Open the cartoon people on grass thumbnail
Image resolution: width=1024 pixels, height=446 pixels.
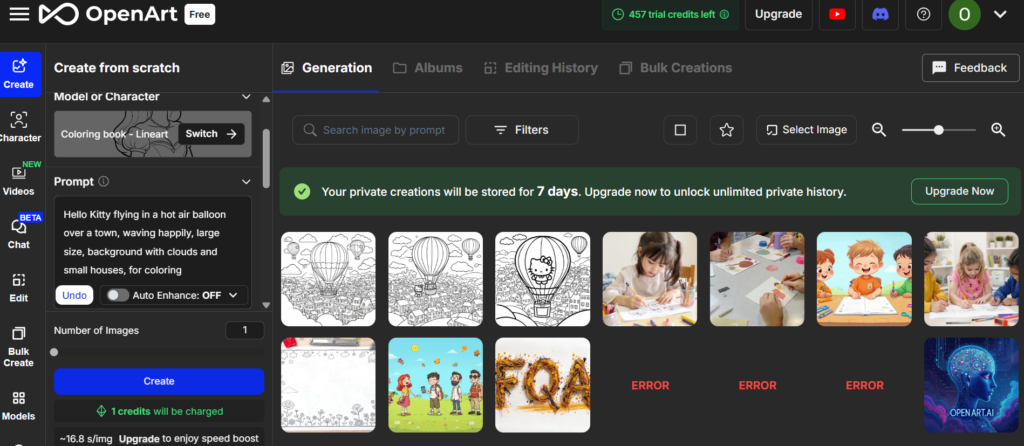436,385
